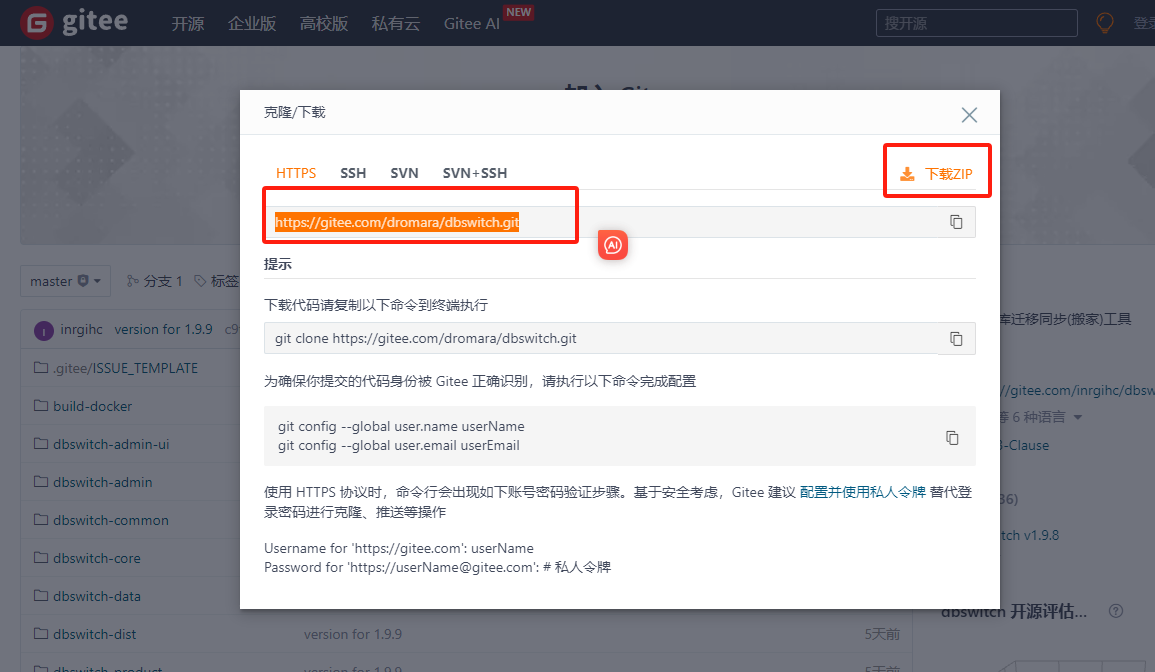Switch to the SSH tab
The height and width of the screenshot is (672, 1155).
(x=353, y=173)
